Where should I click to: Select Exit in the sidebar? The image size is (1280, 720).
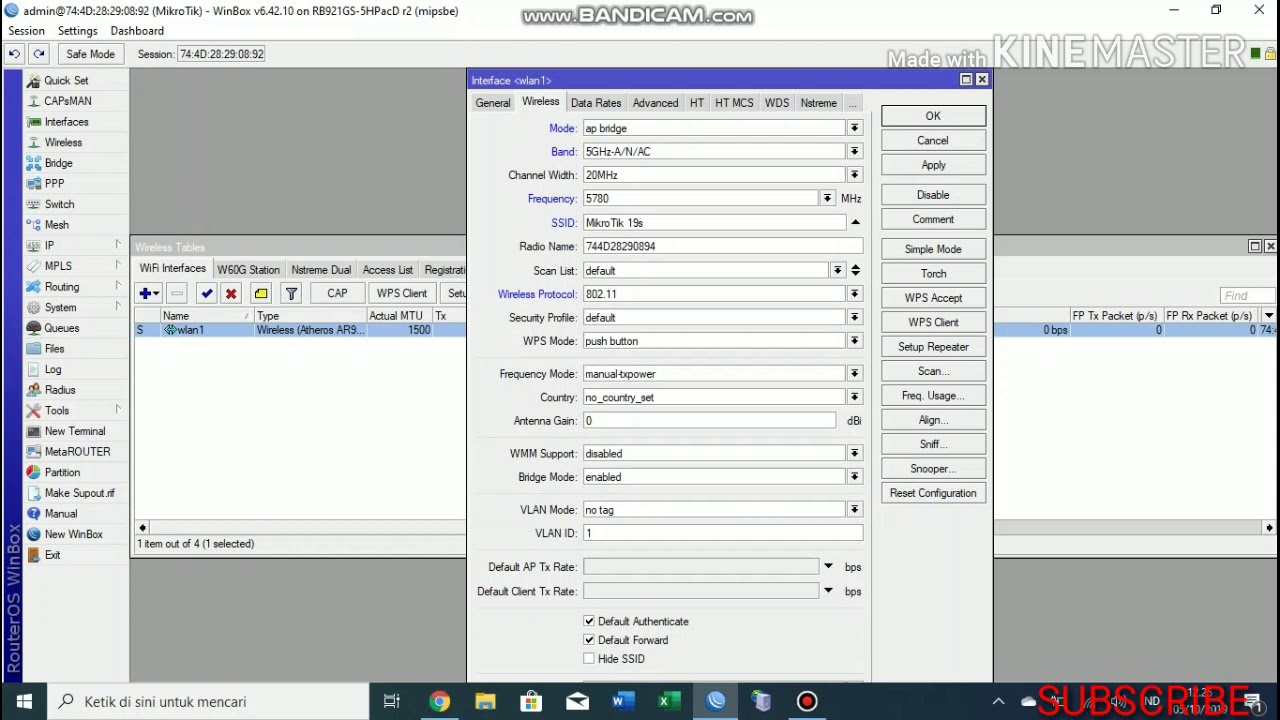(52, 555)
